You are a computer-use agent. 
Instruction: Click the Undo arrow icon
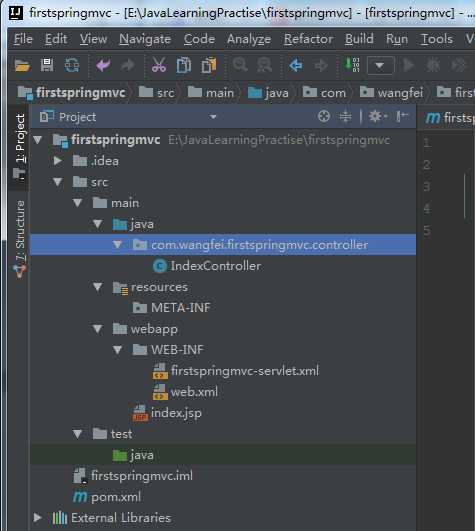[103, 65]
